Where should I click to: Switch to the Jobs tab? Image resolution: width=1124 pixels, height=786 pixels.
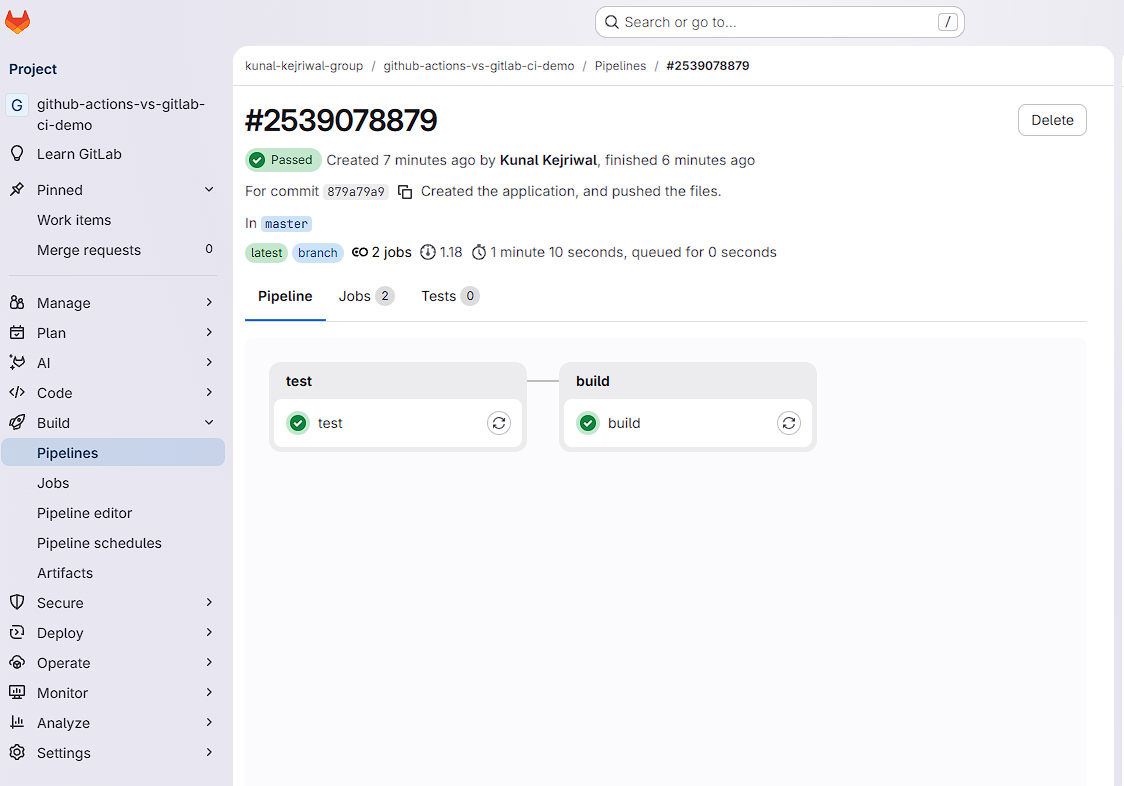point(366,296)
